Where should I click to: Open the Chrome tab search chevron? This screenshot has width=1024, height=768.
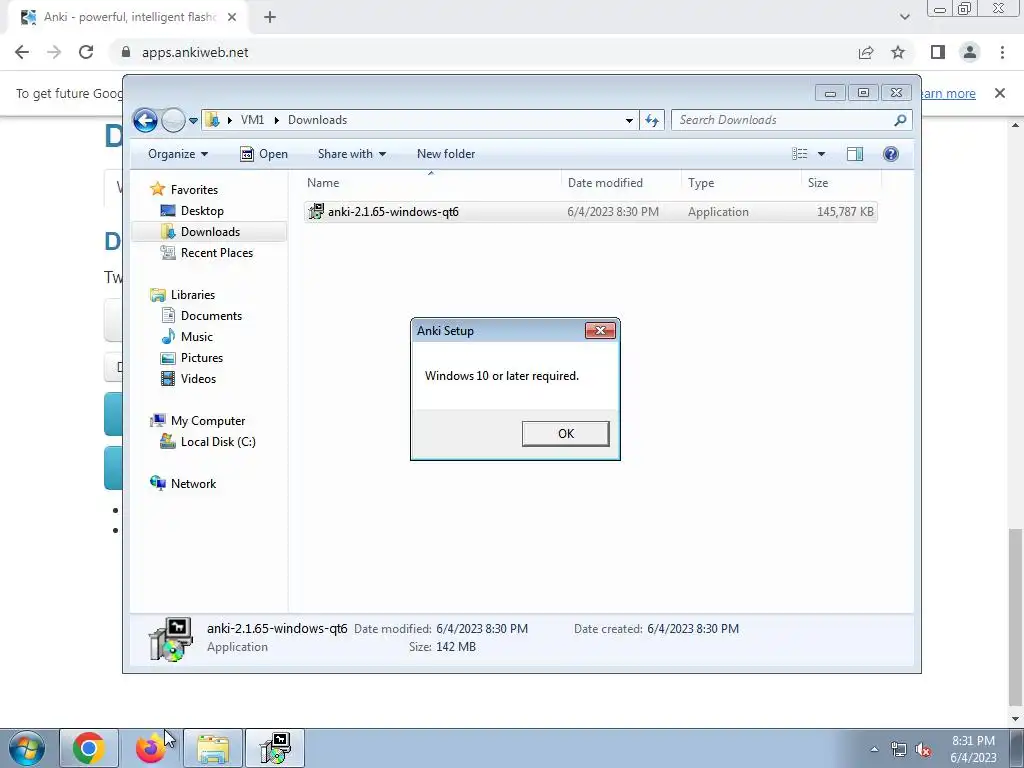tap(904, 18)
